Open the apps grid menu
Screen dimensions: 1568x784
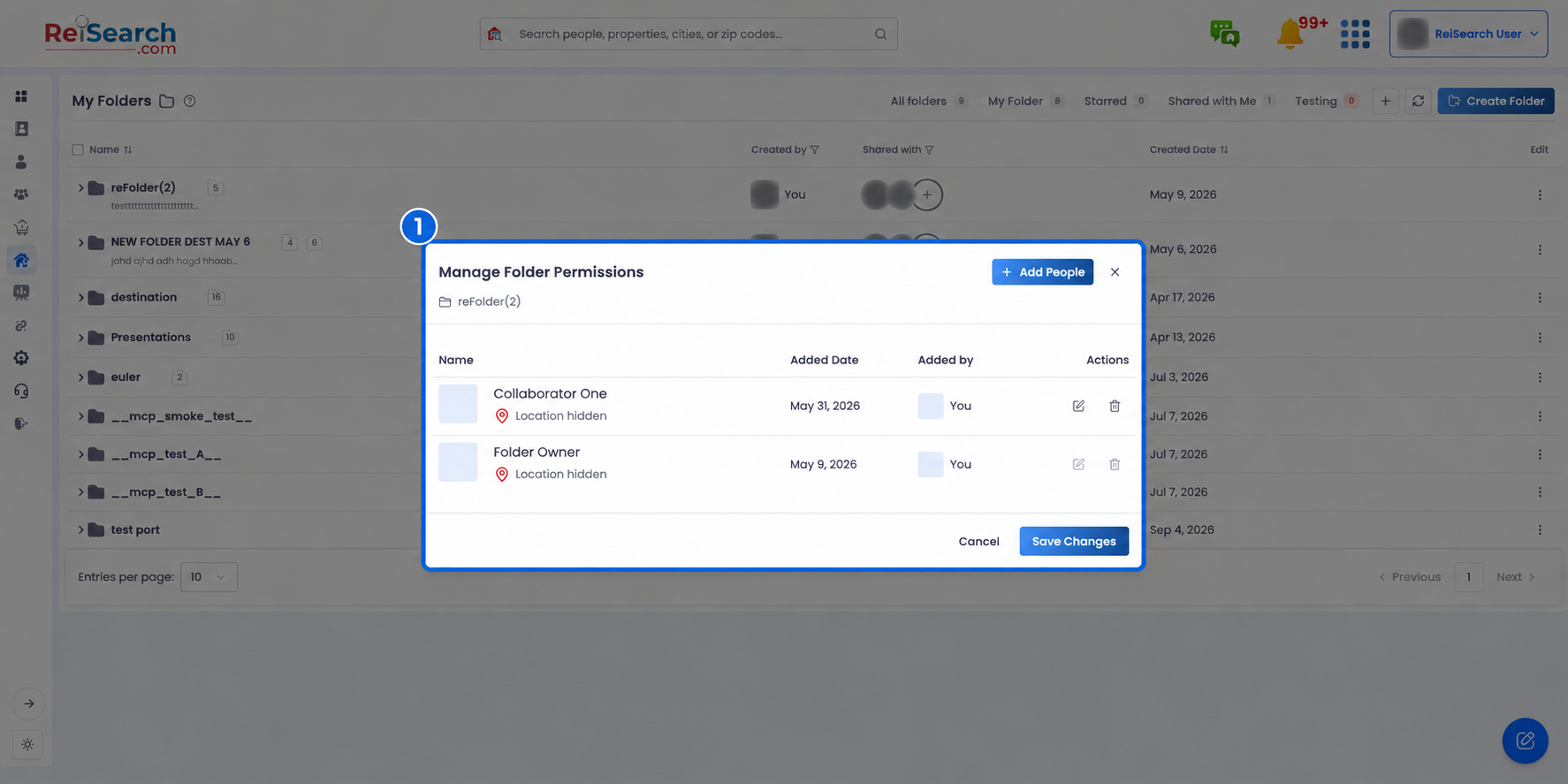pyautogui.click(x=1354, y=34)
